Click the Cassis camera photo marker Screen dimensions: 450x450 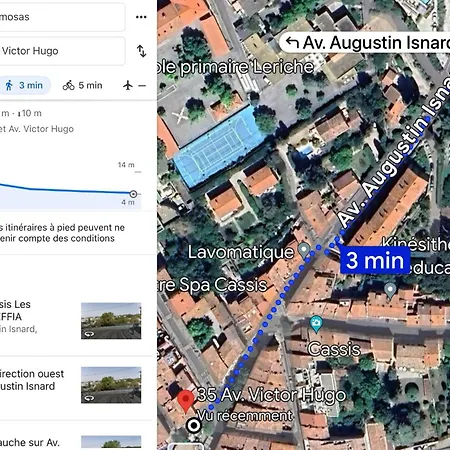coord(316,324)
